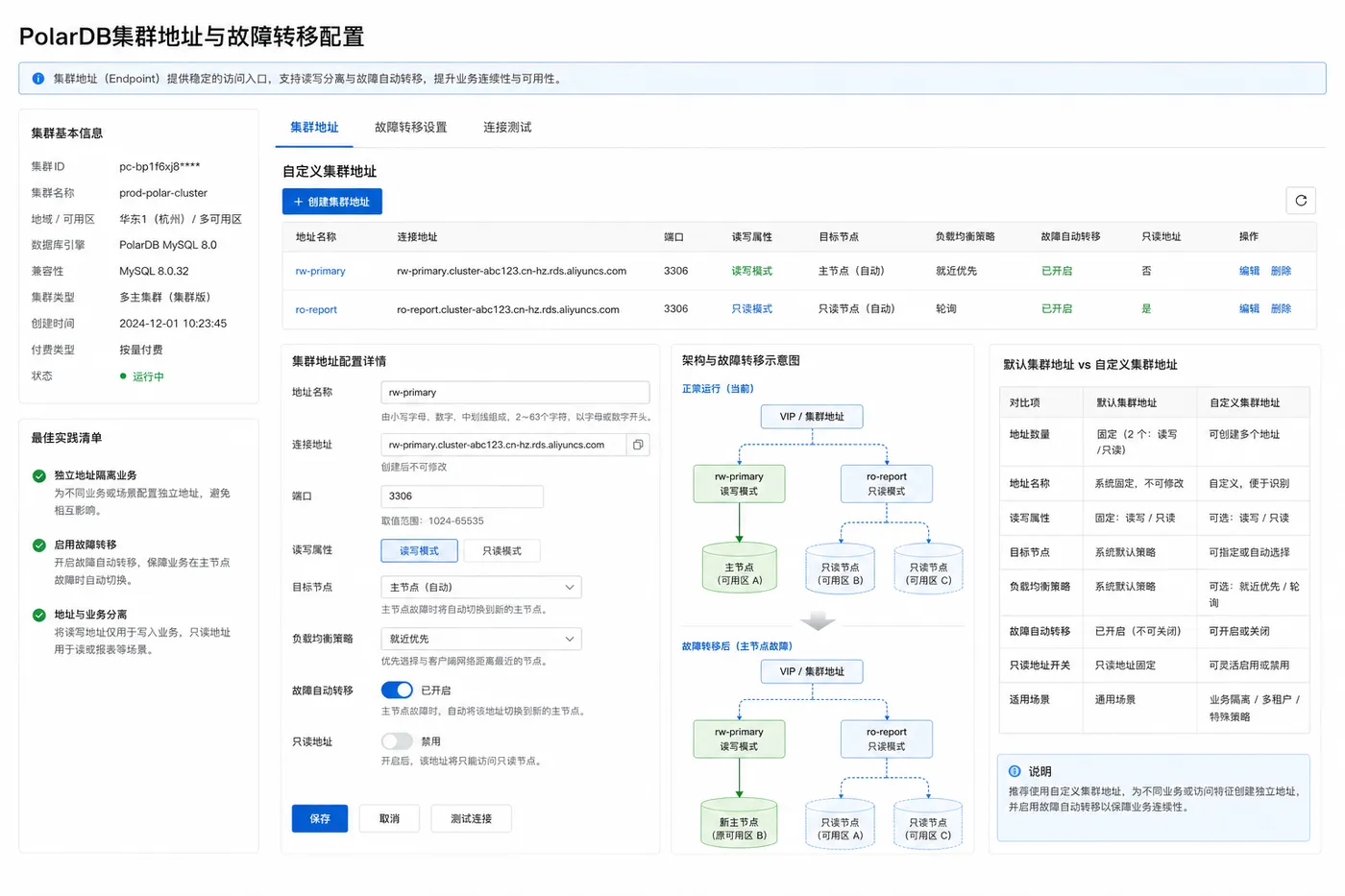
Task: Click 删除 in the rw-primary row
Action: click(1281, 271)
